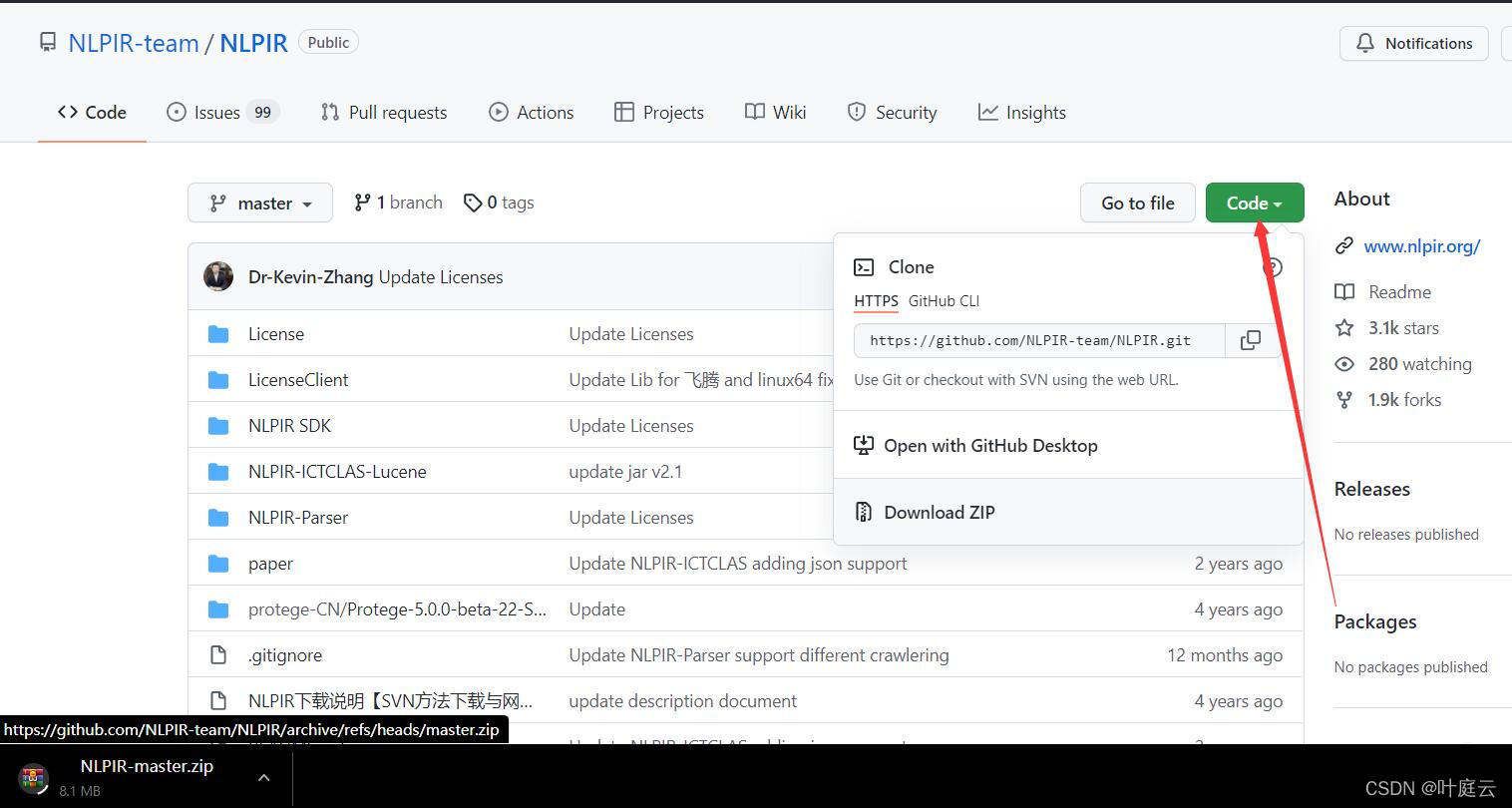The image size is (1512, 808).
Task: Click the clone help question mark icon
Action: [1273, 267]
